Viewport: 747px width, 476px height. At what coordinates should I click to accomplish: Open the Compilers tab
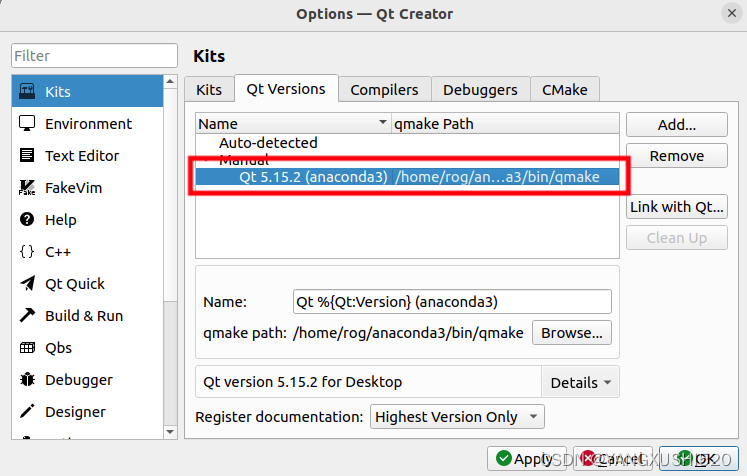(x=384, y=90)
